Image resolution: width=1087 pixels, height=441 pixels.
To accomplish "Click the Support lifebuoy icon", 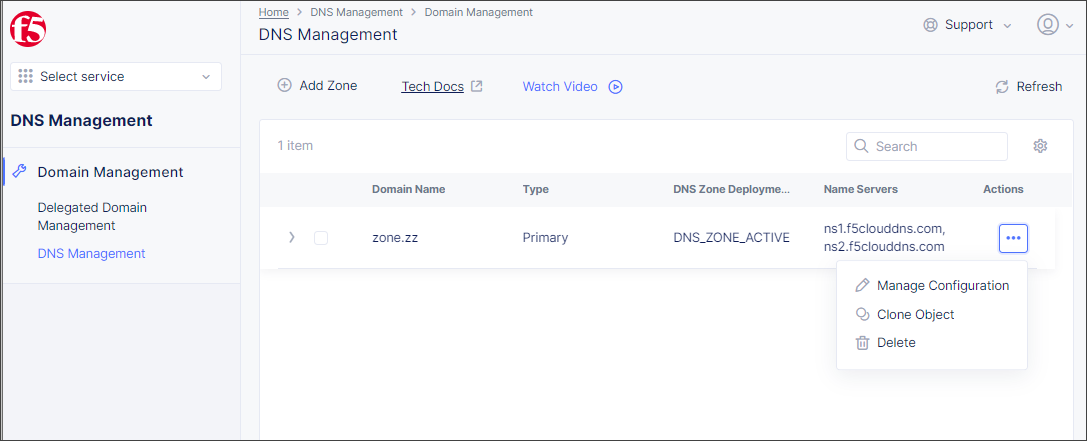I will point(930,25).
